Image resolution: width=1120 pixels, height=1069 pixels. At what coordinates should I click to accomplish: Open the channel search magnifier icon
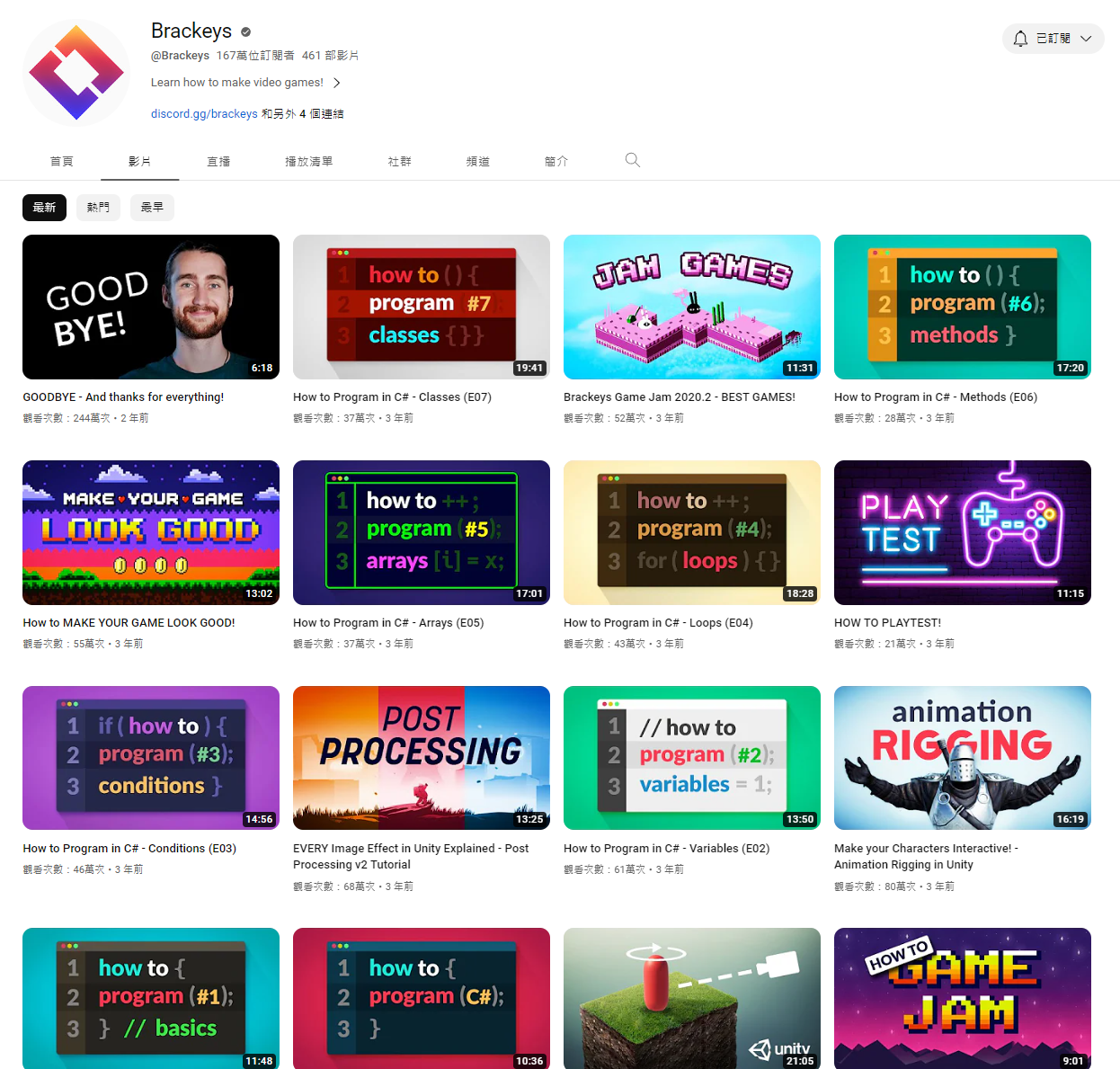point(633,160)
